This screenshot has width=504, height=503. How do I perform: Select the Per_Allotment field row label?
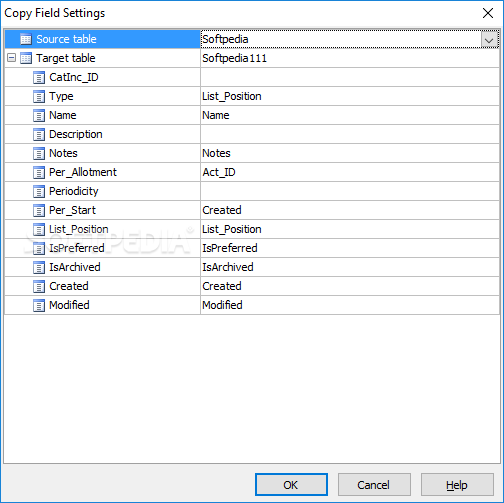click(x=83, y=172)
